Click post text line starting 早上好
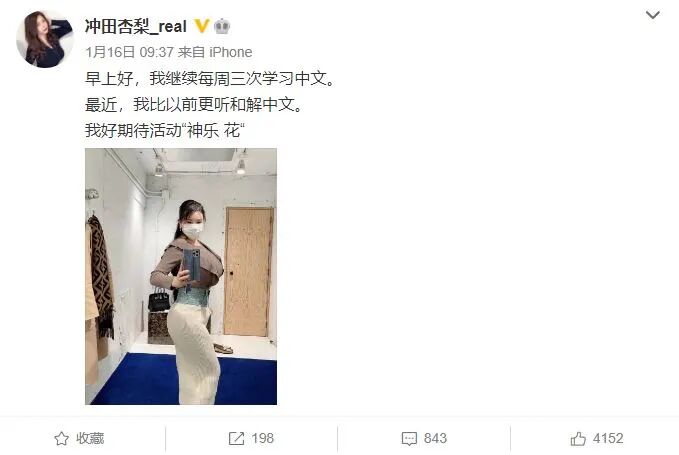This screenshot has width=679, height=455. click(210, 79)
